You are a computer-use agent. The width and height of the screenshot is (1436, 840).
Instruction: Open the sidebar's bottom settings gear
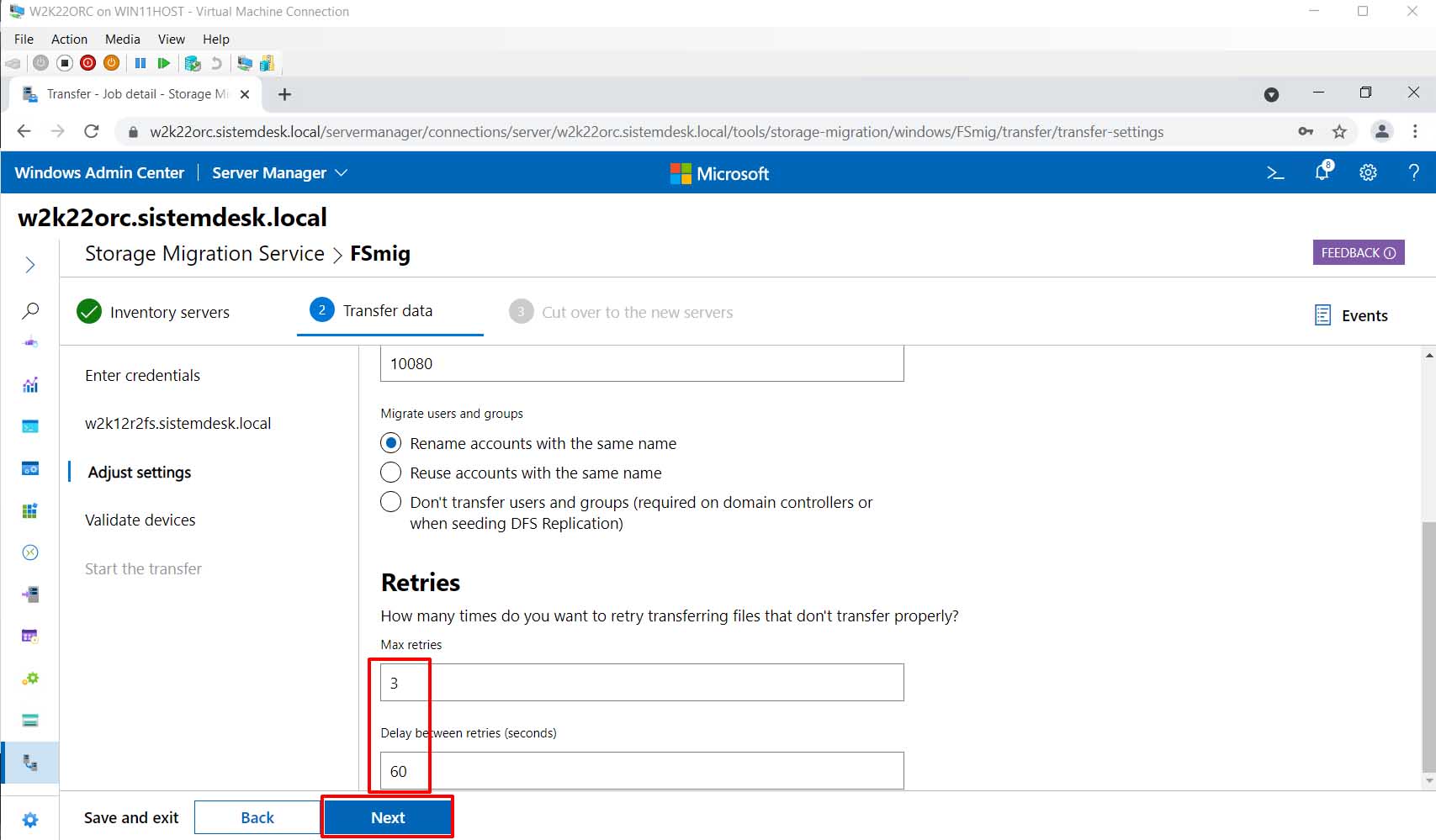30,820
